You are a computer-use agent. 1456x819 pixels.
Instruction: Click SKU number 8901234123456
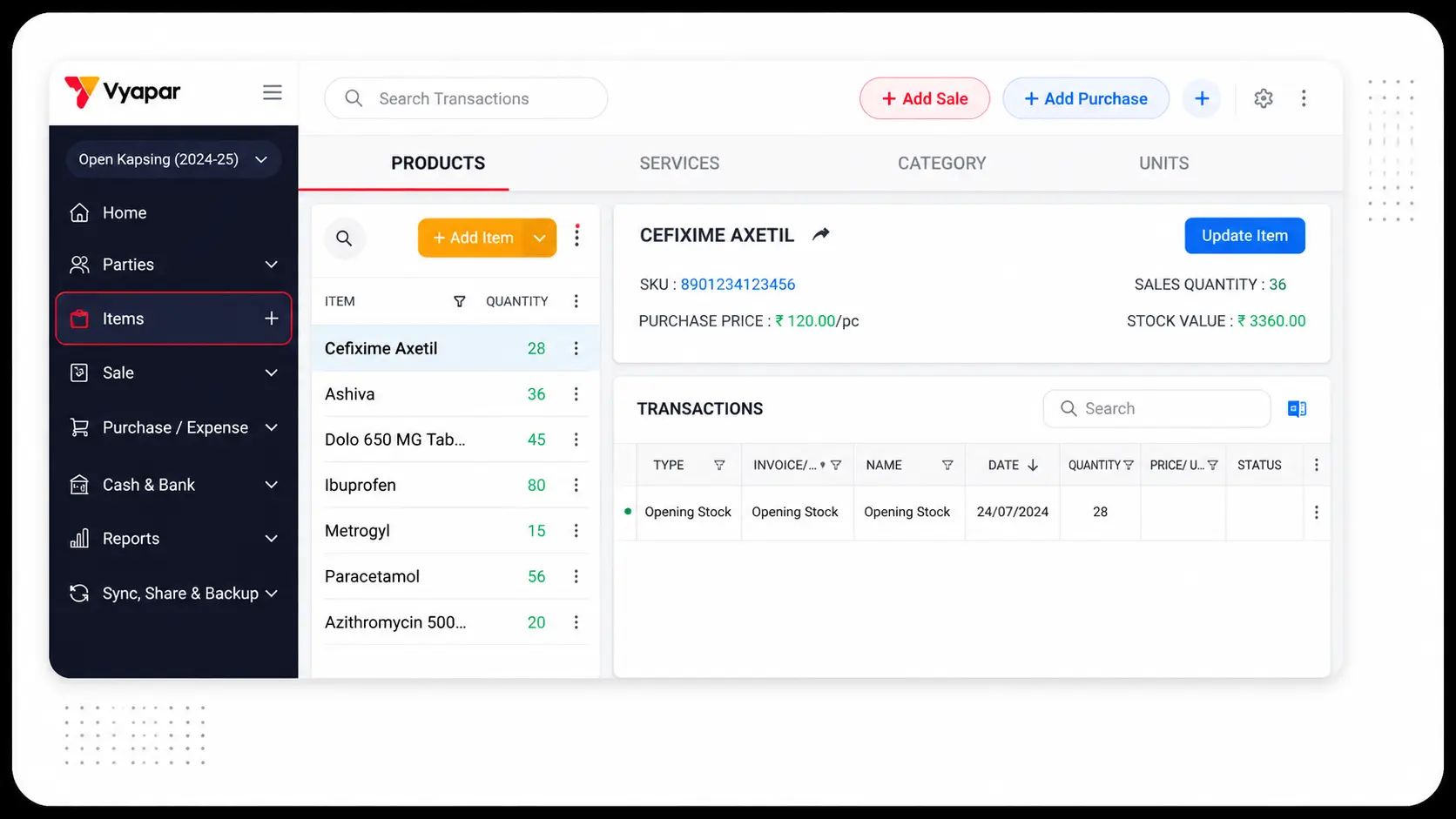pyautogui.click(x=738, y=285)
